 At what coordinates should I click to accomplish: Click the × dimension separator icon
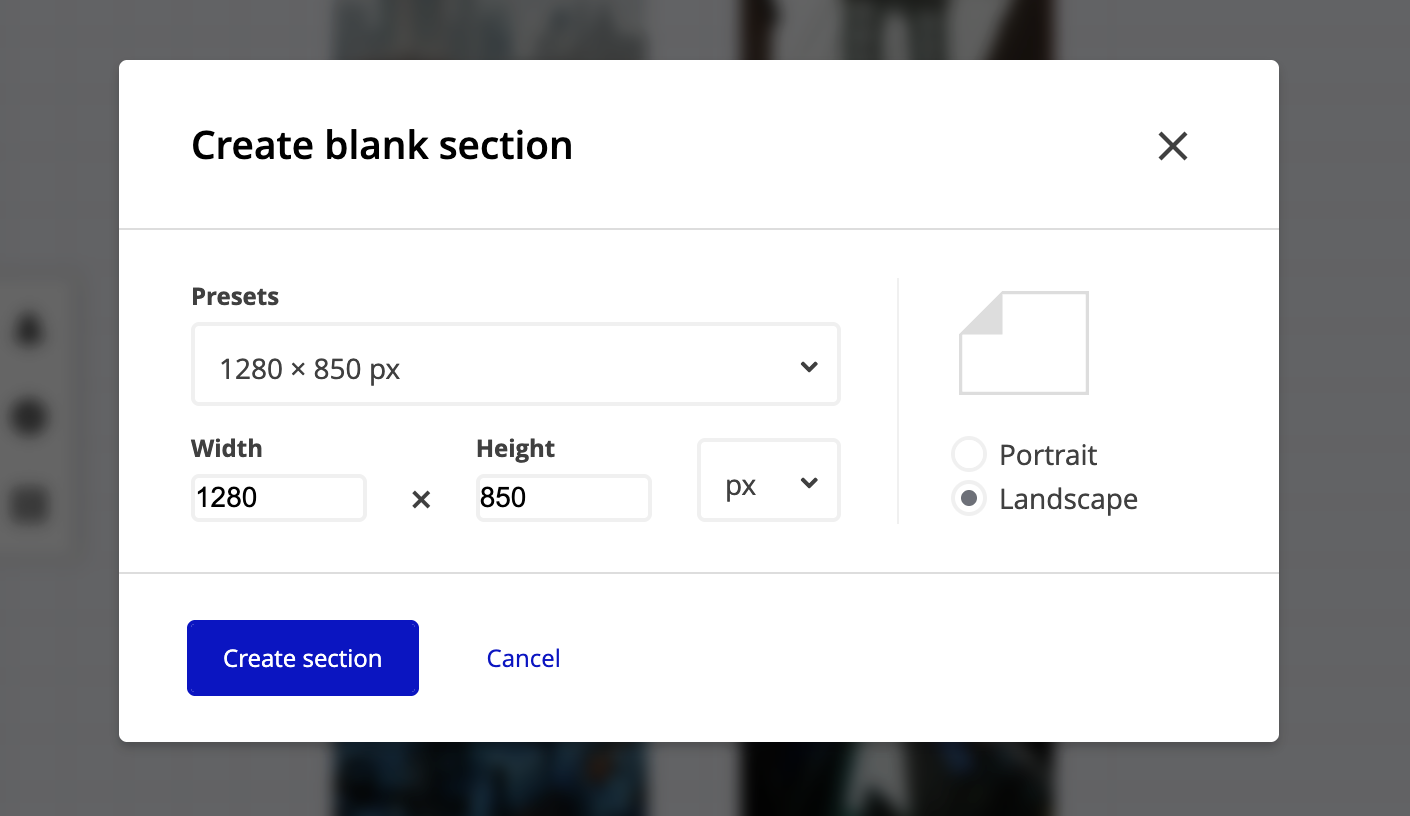[420, 499]
